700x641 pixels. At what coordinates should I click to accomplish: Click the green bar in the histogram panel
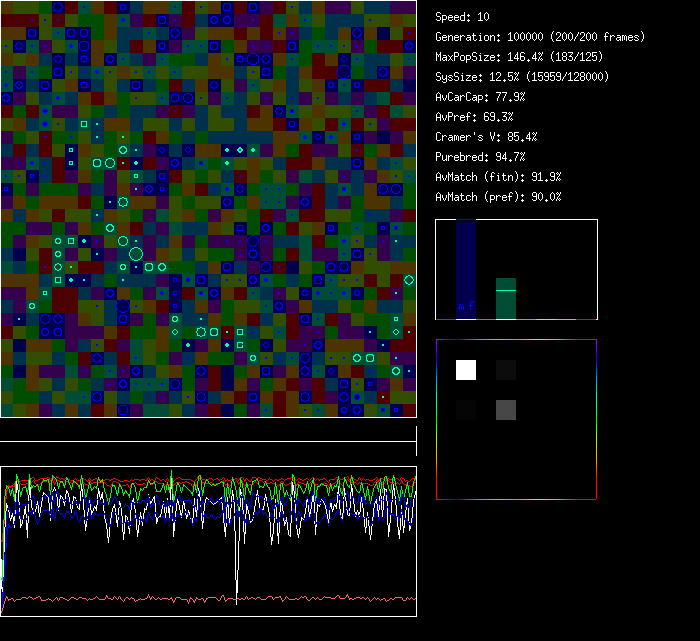tap(506, 299)
